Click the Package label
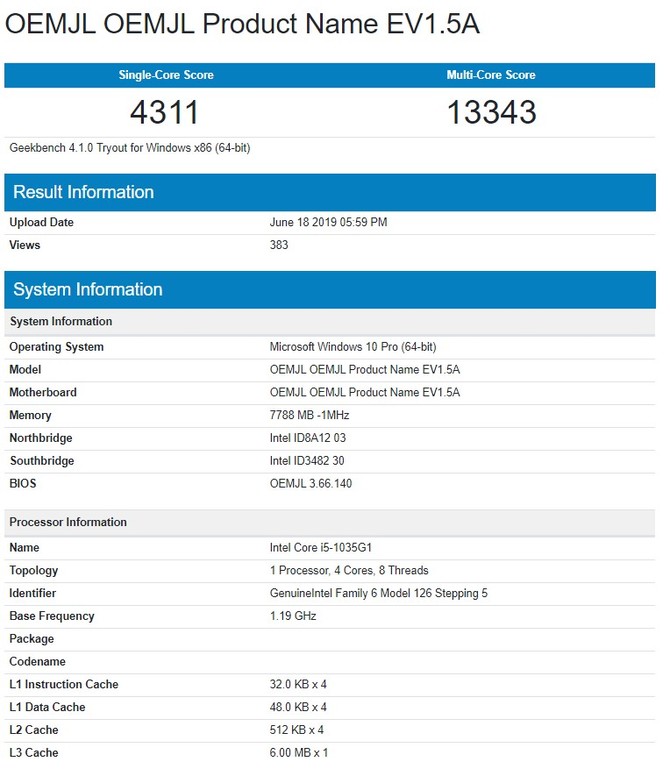Image resolution: width=670 pixels, height=776 pixels. [32, 639]
